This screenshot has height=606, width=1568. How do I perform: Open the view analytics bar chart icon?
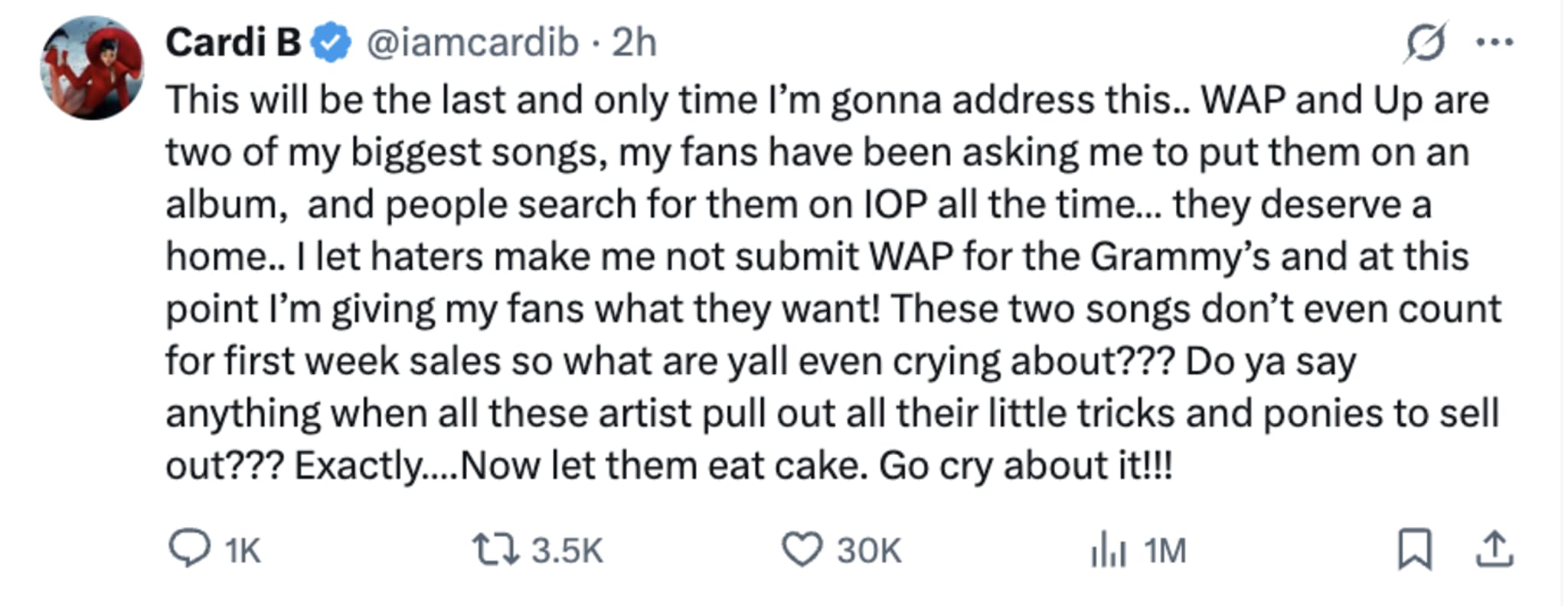coord(1108,551)
